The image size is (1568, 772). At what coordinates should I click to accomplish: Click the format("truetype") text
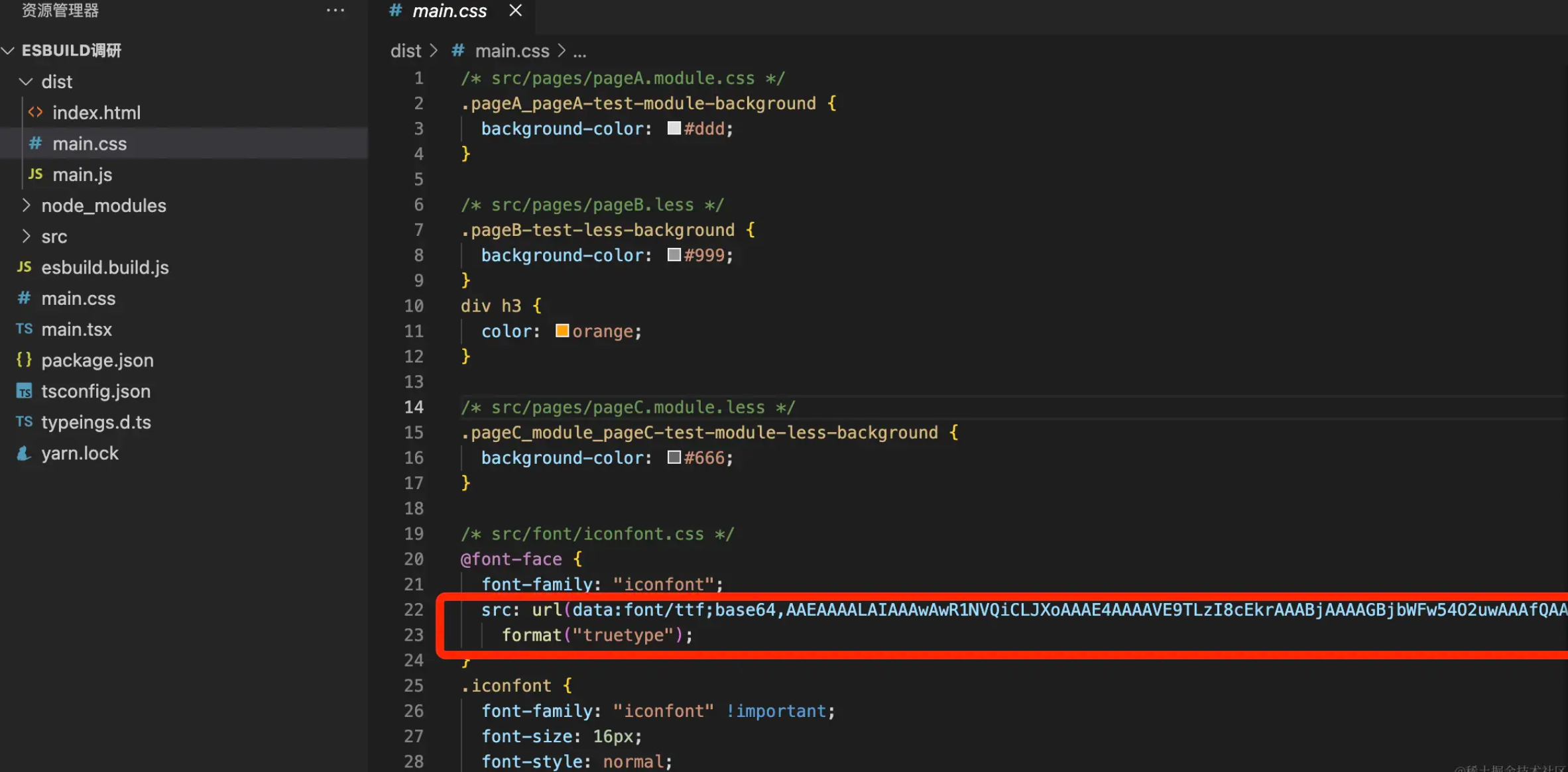pyautogui.click(x=593, y=635)
